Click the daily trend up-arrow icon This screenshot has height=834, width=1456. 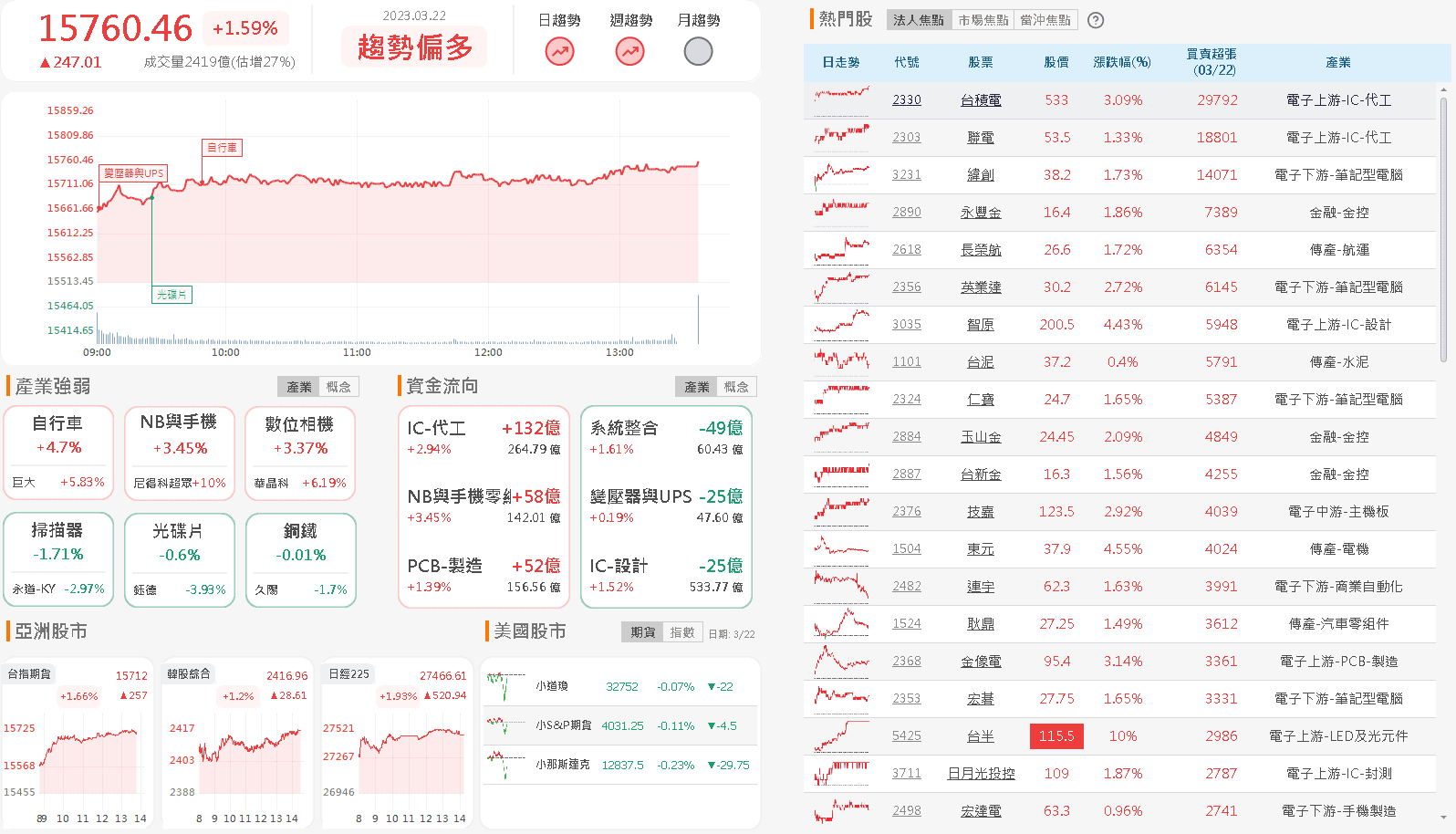[x=559, y=52]
